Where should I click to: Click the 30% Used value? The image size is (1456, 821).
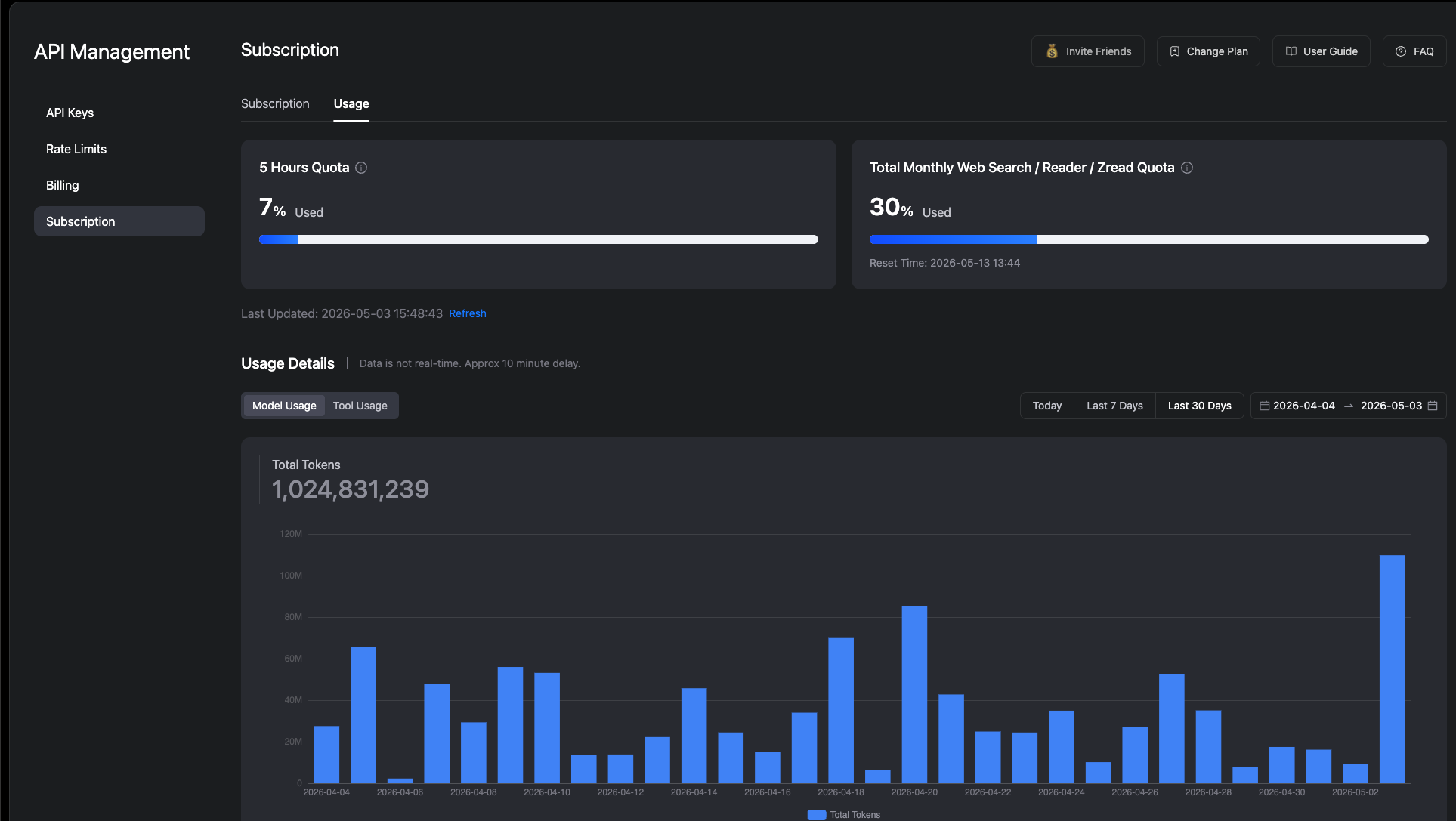910,208
